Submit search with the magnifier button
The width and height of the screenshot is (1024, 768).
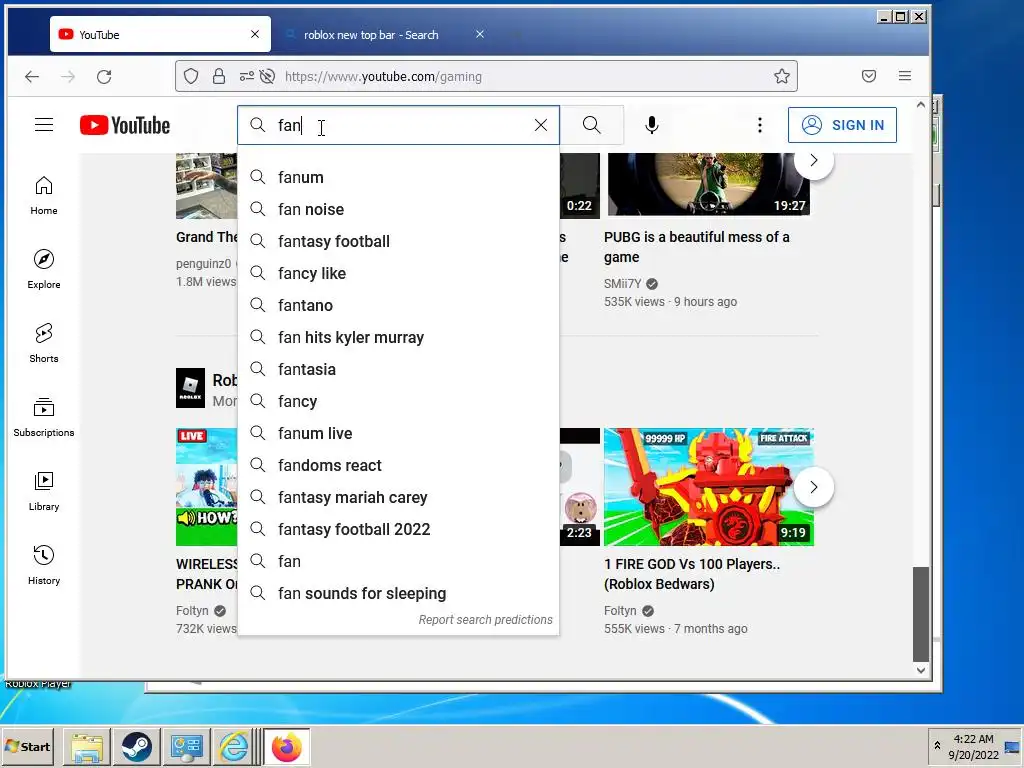pos(592,125)
